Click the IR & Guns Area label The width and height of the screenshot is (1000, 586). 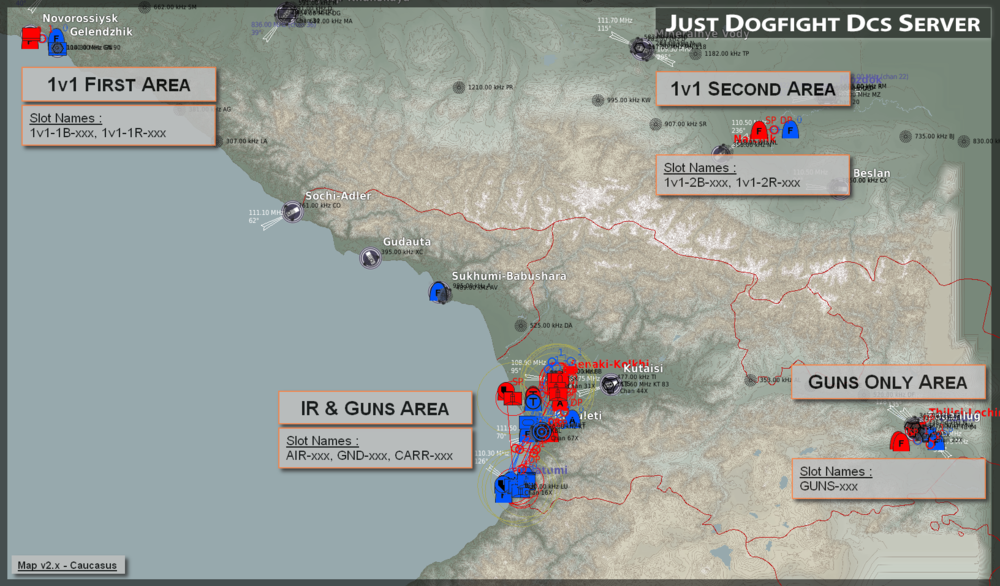[375, 409]
